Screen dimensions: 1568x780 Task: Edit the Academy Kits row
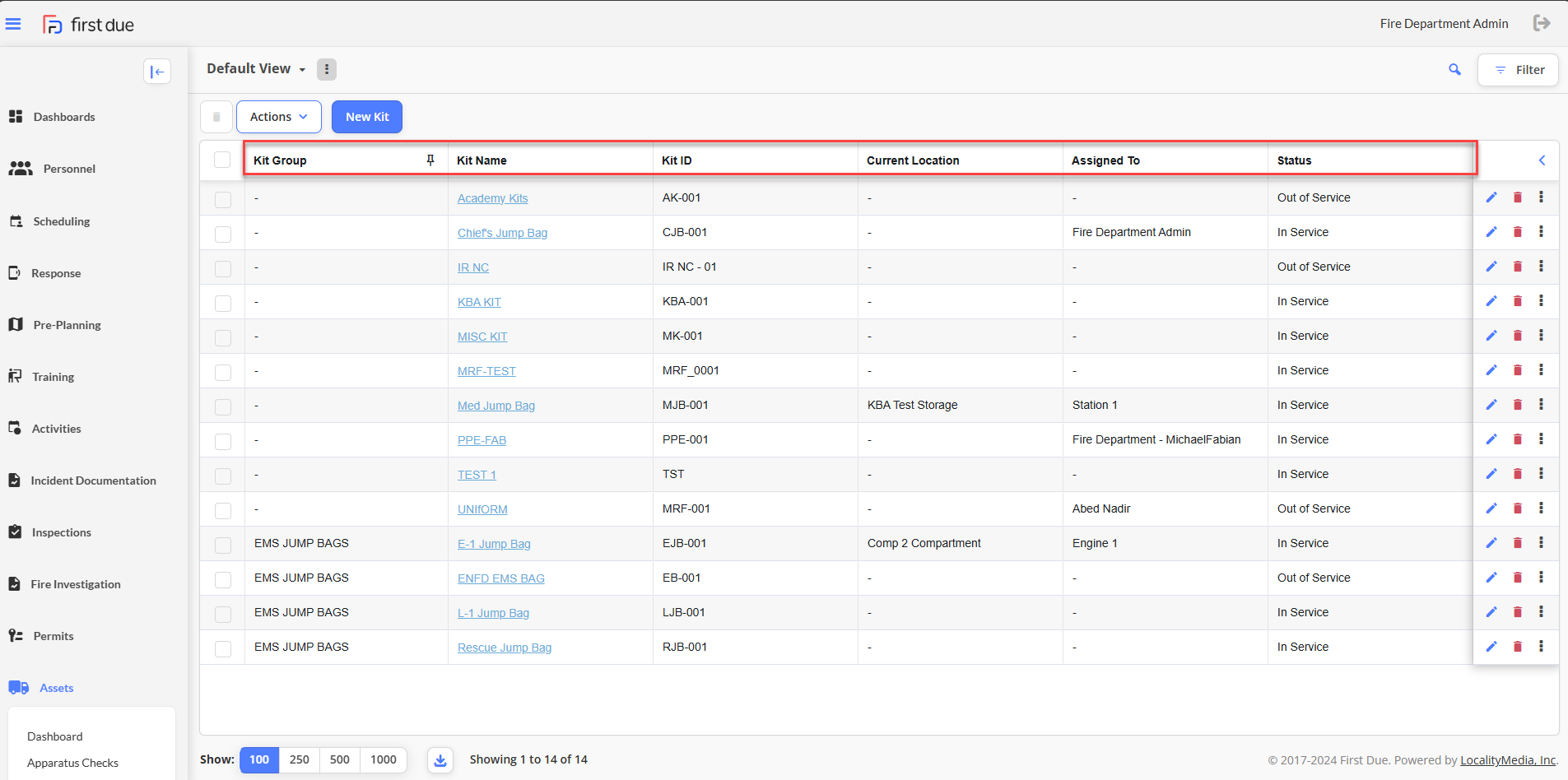[1491, 197]
